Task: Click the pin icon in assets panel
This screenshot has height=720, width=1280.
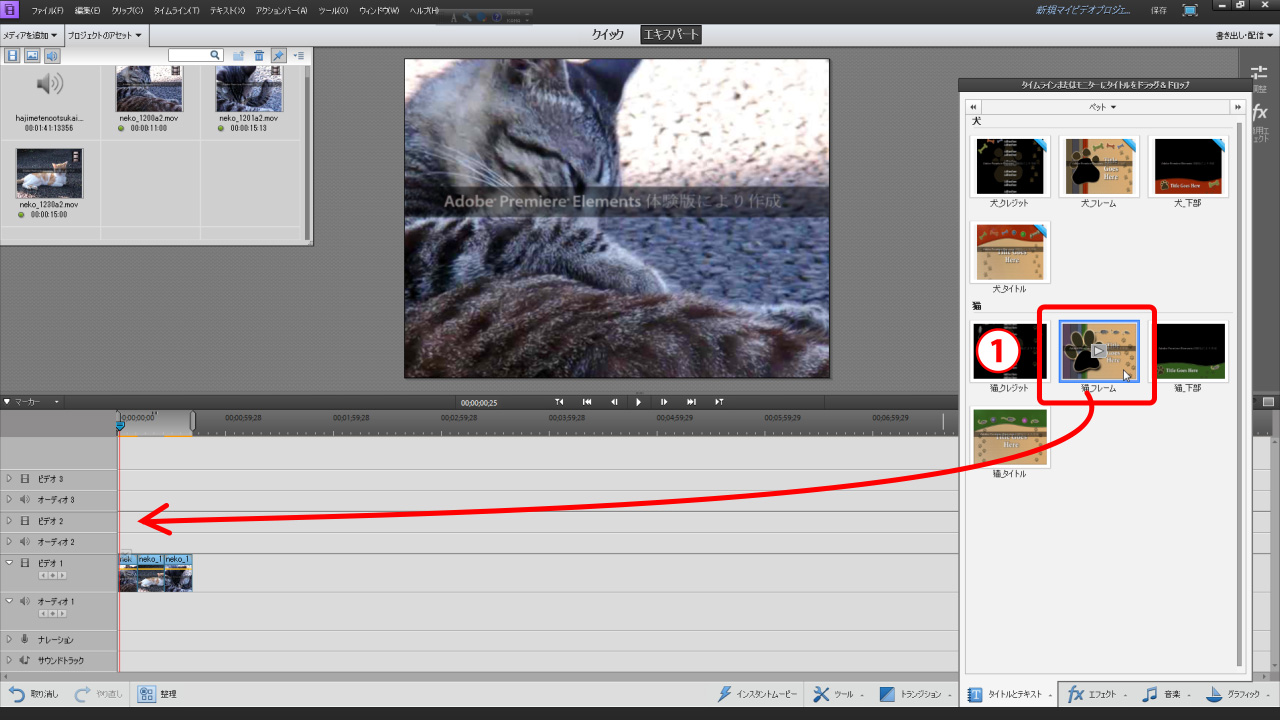Action: (x=278, y=56)
